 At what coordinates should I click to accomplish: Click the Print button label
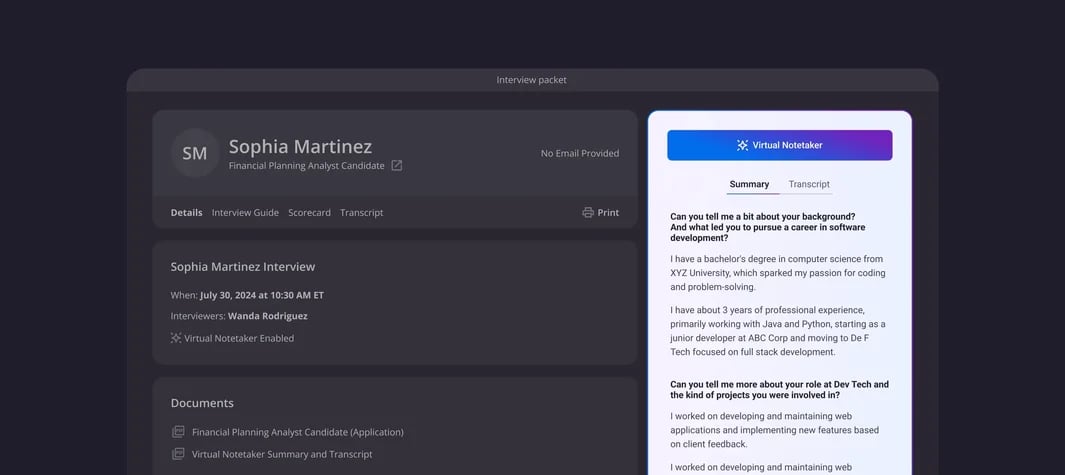608,213
